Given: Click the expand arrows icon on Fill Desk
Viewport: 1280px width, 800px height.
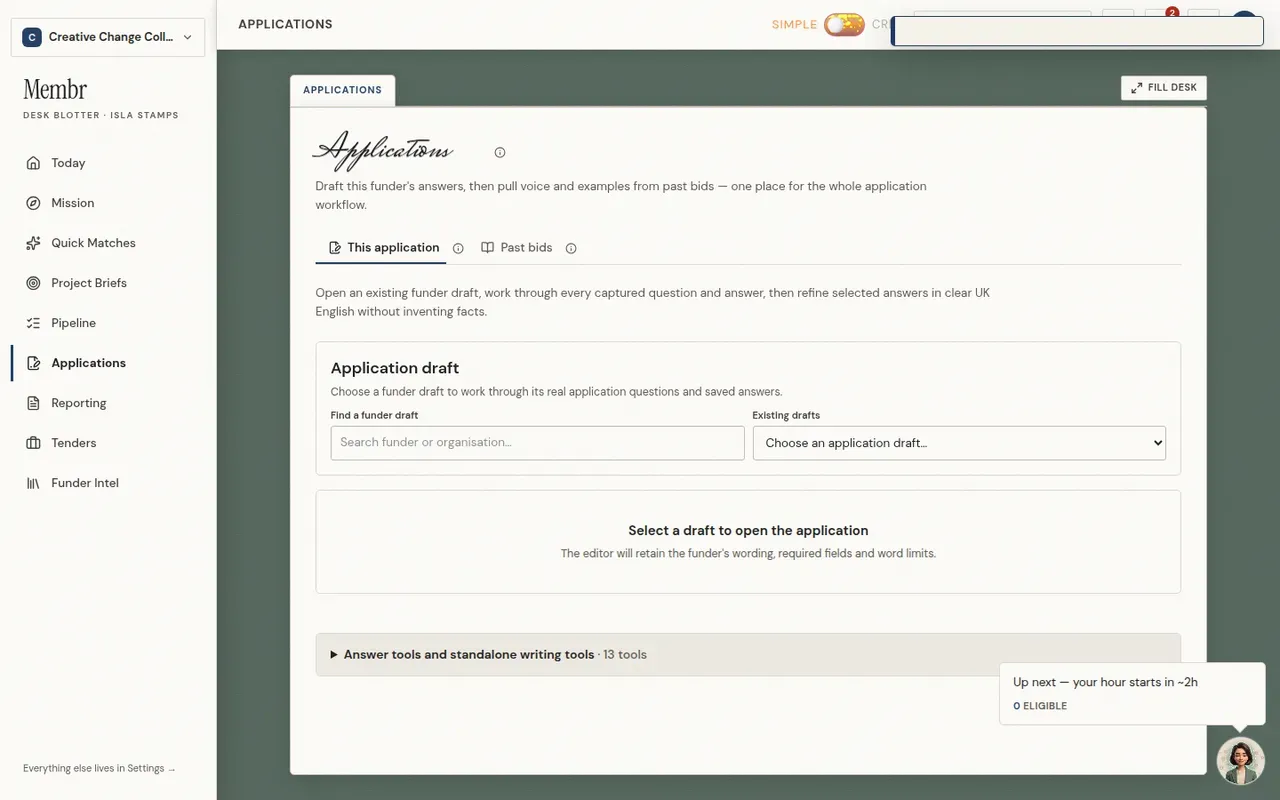Looking at the screenshot, I should tap(1136, 88).
